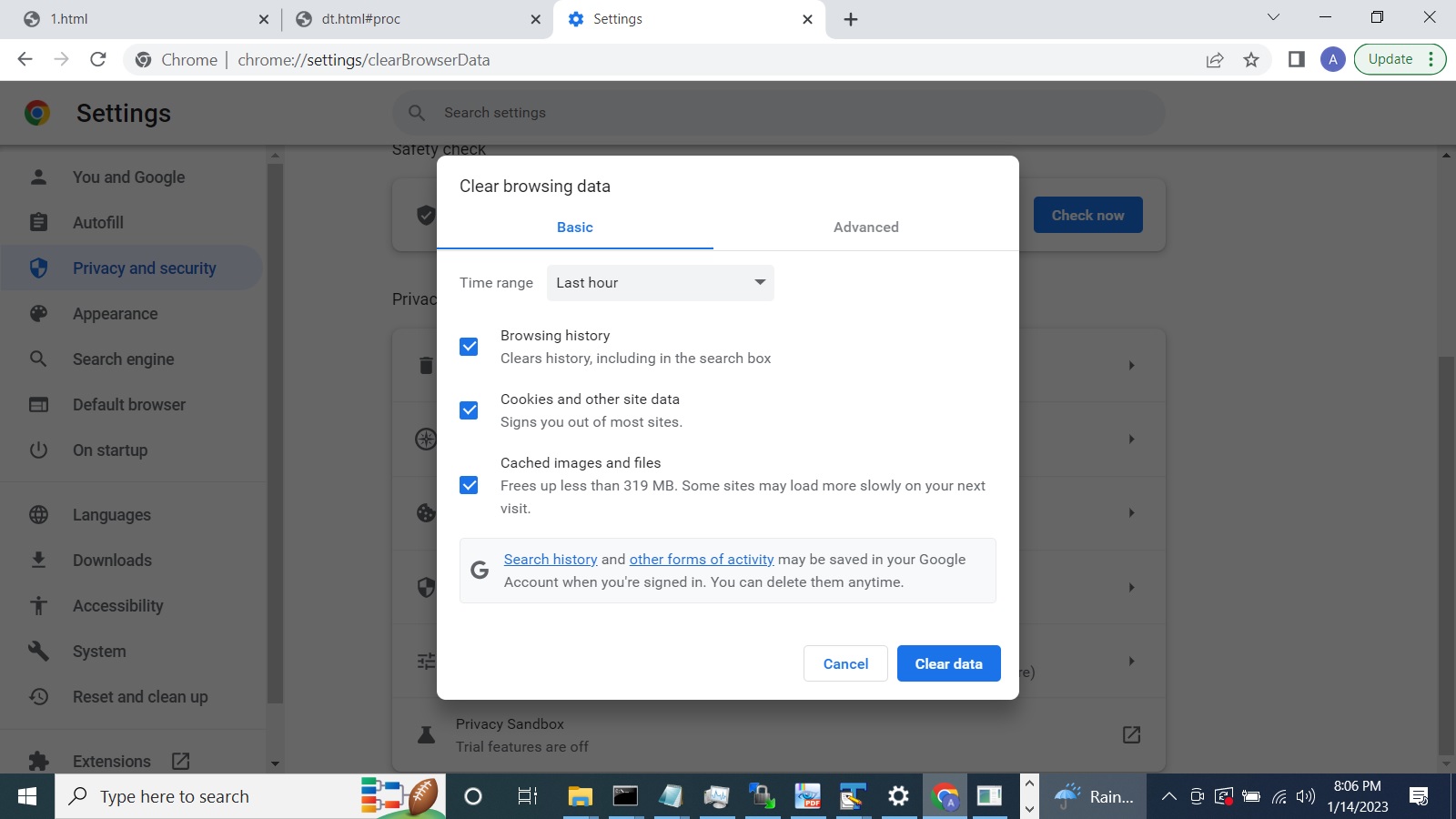
Task: Click the navigate back arrow
Action: click(x=25, y=60)
